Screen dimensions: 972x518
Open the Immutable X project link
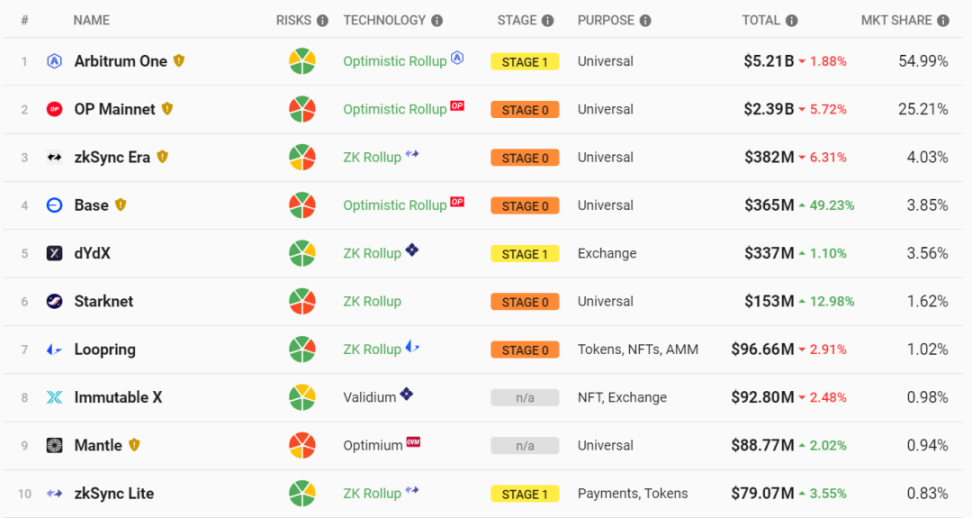(x=118, y=397)
